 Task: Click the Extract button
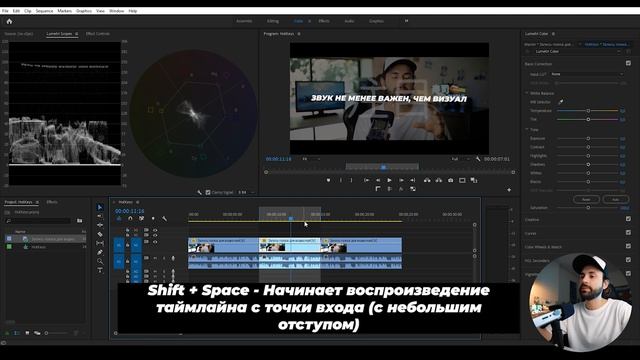[439, 180]
